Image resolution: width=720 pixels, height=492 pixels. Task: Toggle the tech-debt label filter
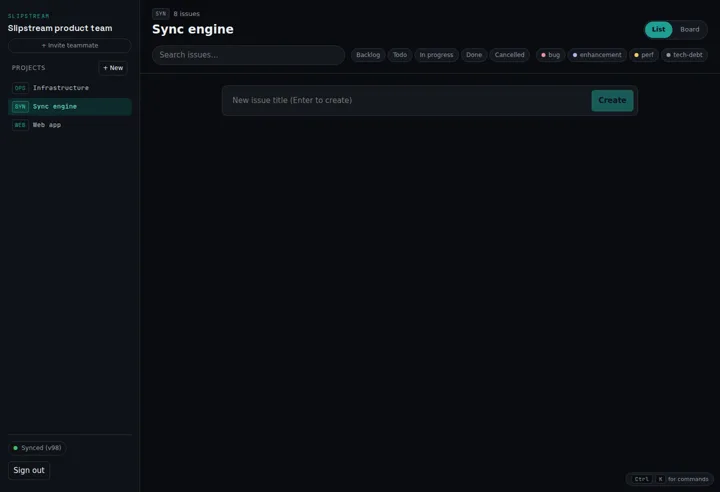coord(684,55)
